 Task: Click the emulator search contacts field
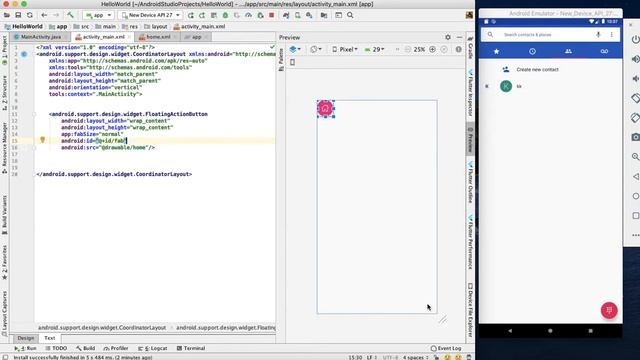click(x=550, y=35)
